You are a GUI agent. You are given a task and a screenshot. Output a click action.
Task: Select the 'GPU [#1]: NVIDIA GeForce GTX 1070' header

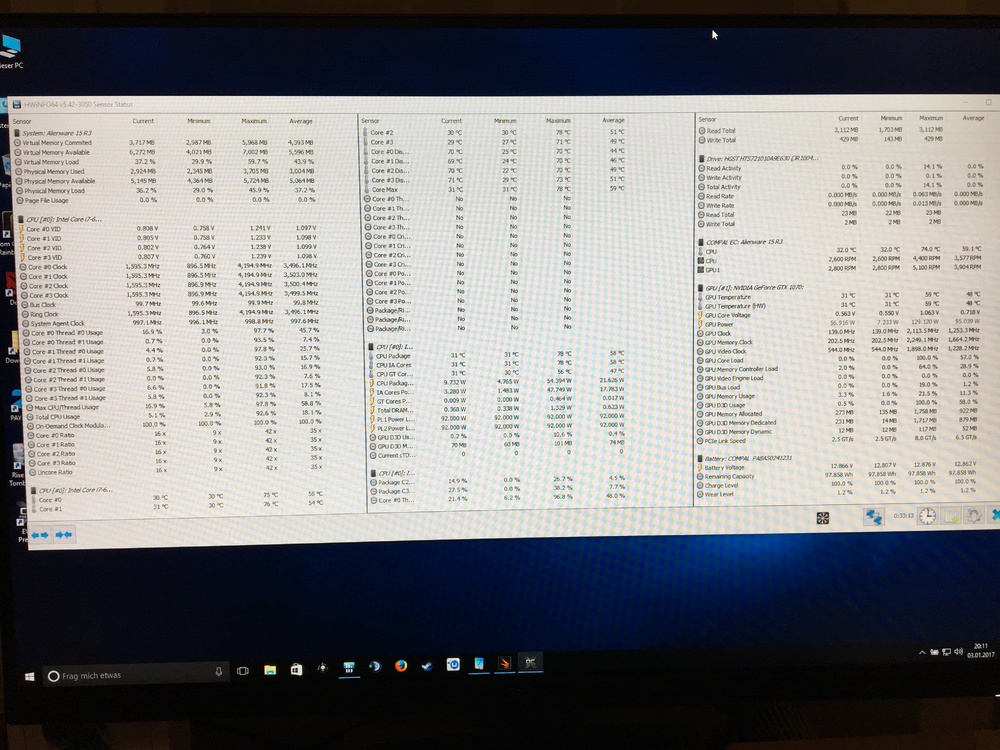coord(760,287)
